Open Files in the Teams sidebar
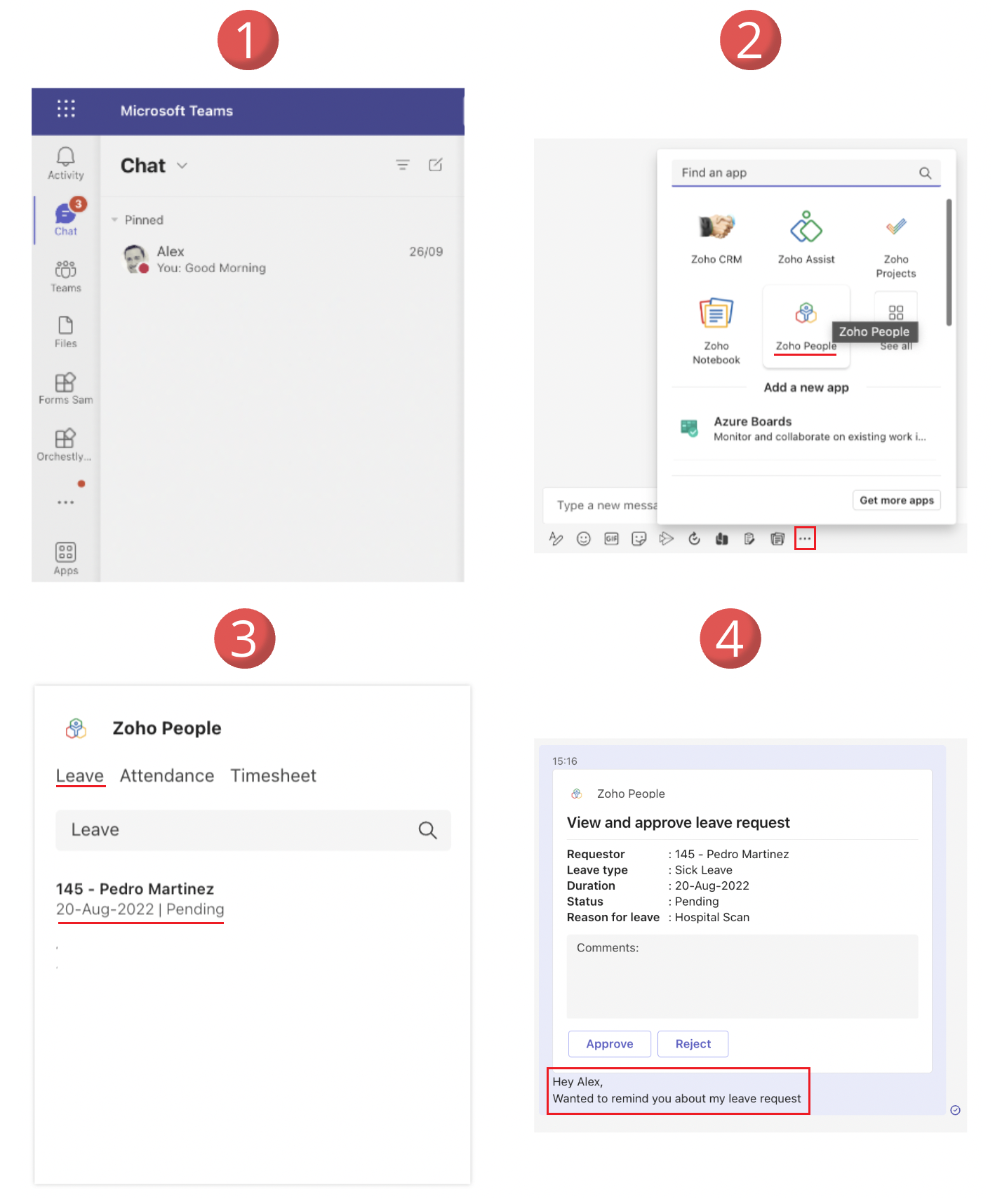Image resolution: width=995 pixels, height=1204 pixels. click(x=65, y=332)
